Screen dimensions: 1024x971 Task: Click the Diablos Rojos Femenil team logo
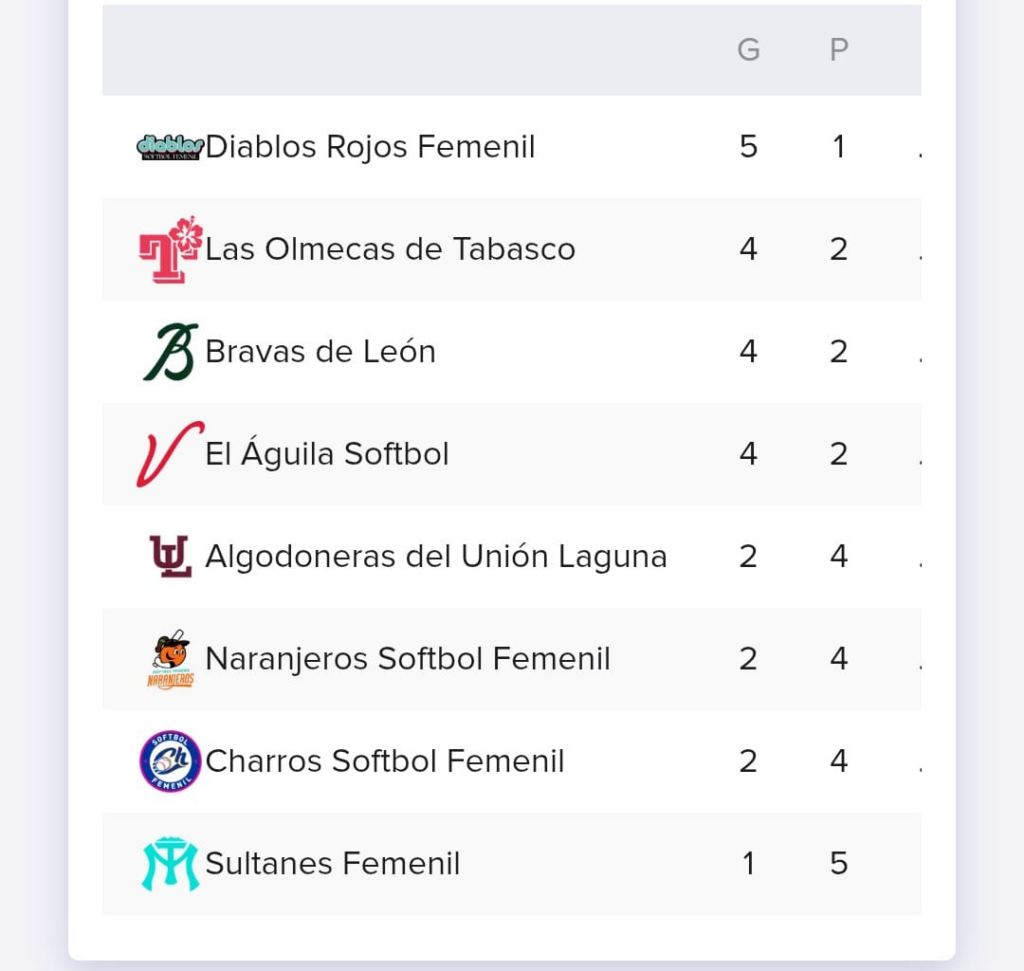pos(170,147)
